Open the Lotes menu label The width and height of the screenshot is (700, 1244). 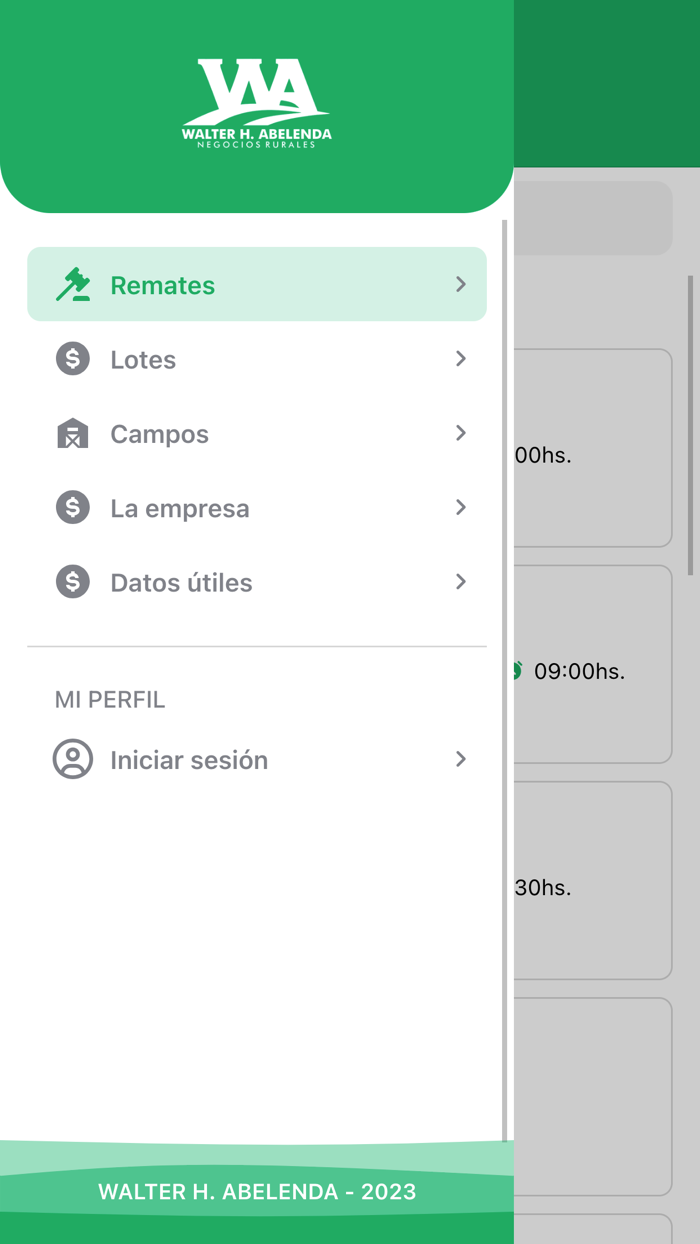pyautogui.click(x=143, y=360)
